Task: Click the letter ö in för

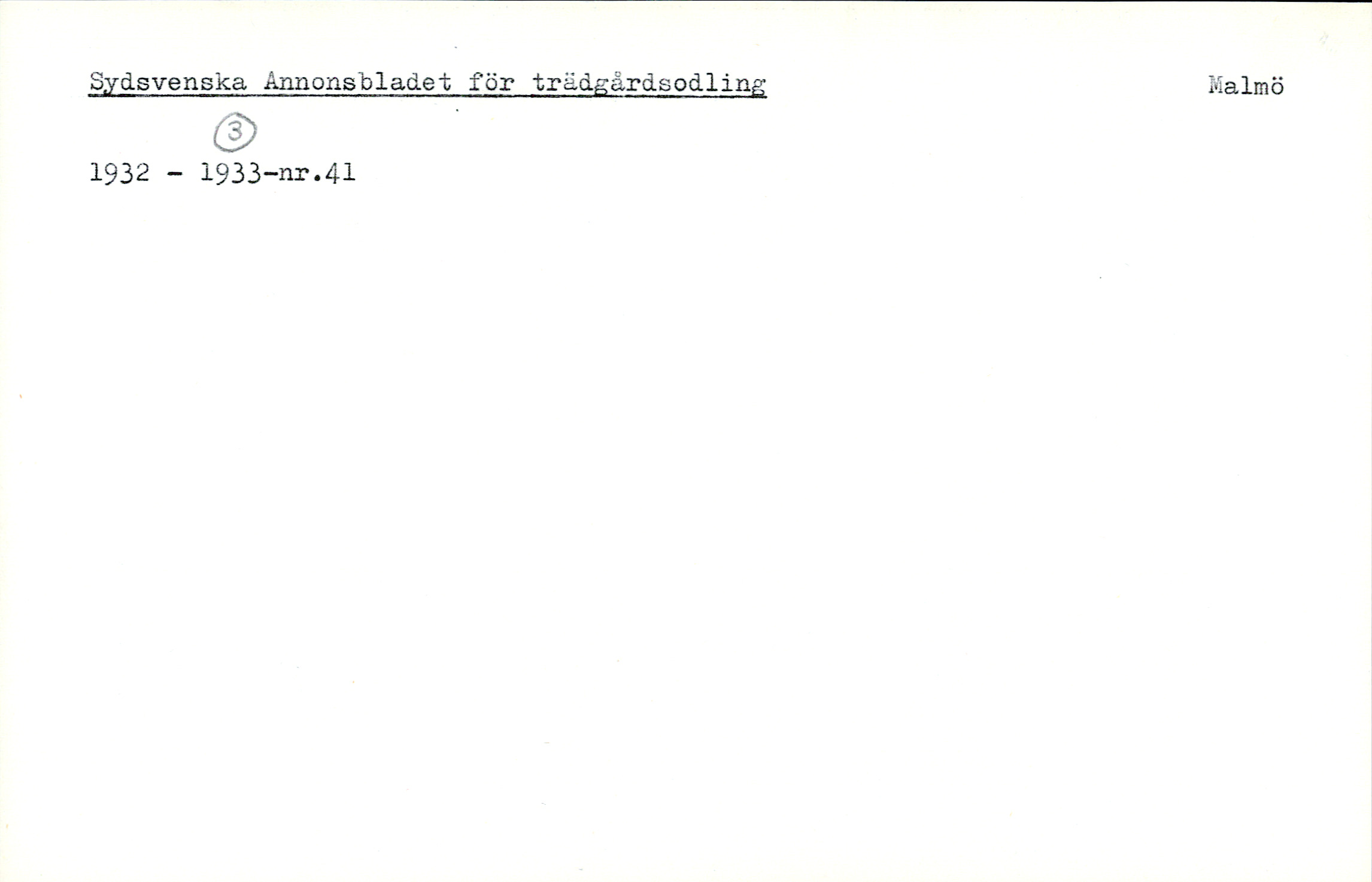Action: (x=492, y=82)
